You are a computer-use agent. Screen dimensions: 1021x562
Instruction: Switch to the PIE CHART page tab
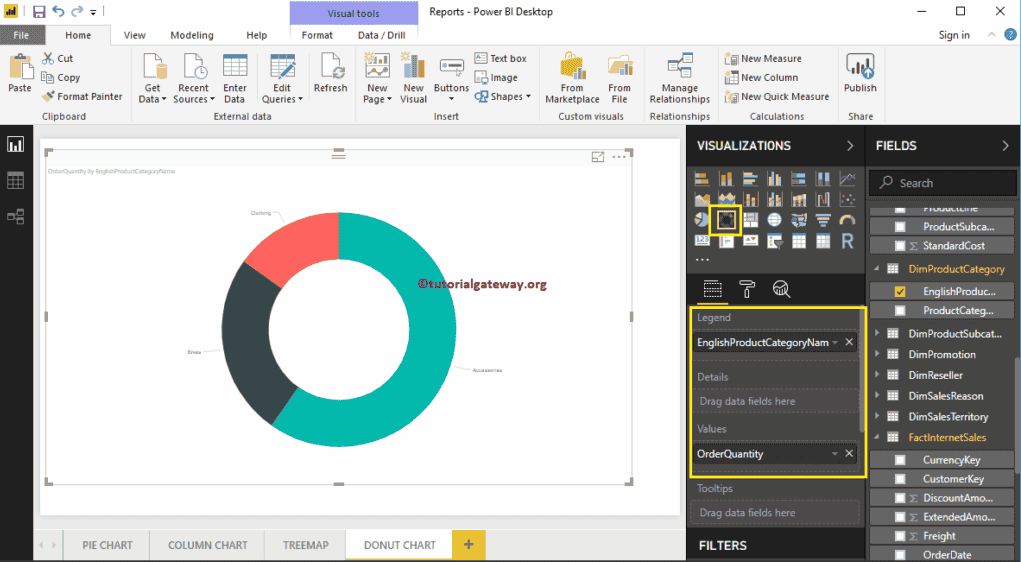(x=107, y=545)
